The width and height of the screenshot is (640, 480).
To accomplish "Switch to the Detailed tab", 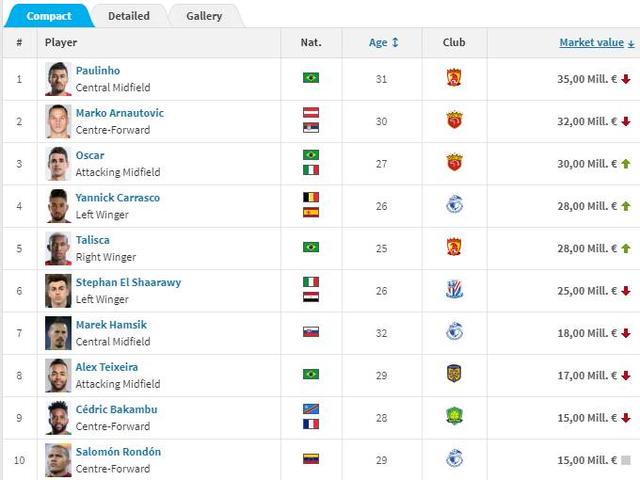I will (129, 16).
